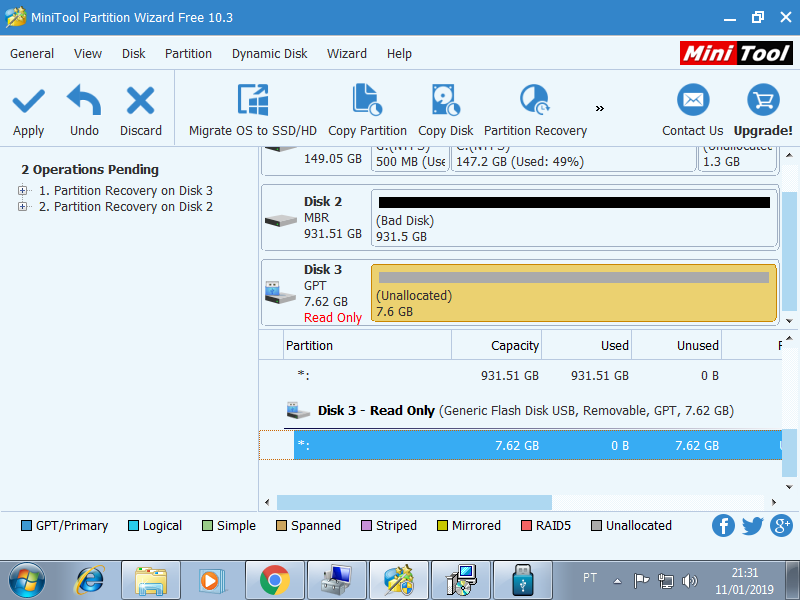Open network status tray icon

coord(665,581)
